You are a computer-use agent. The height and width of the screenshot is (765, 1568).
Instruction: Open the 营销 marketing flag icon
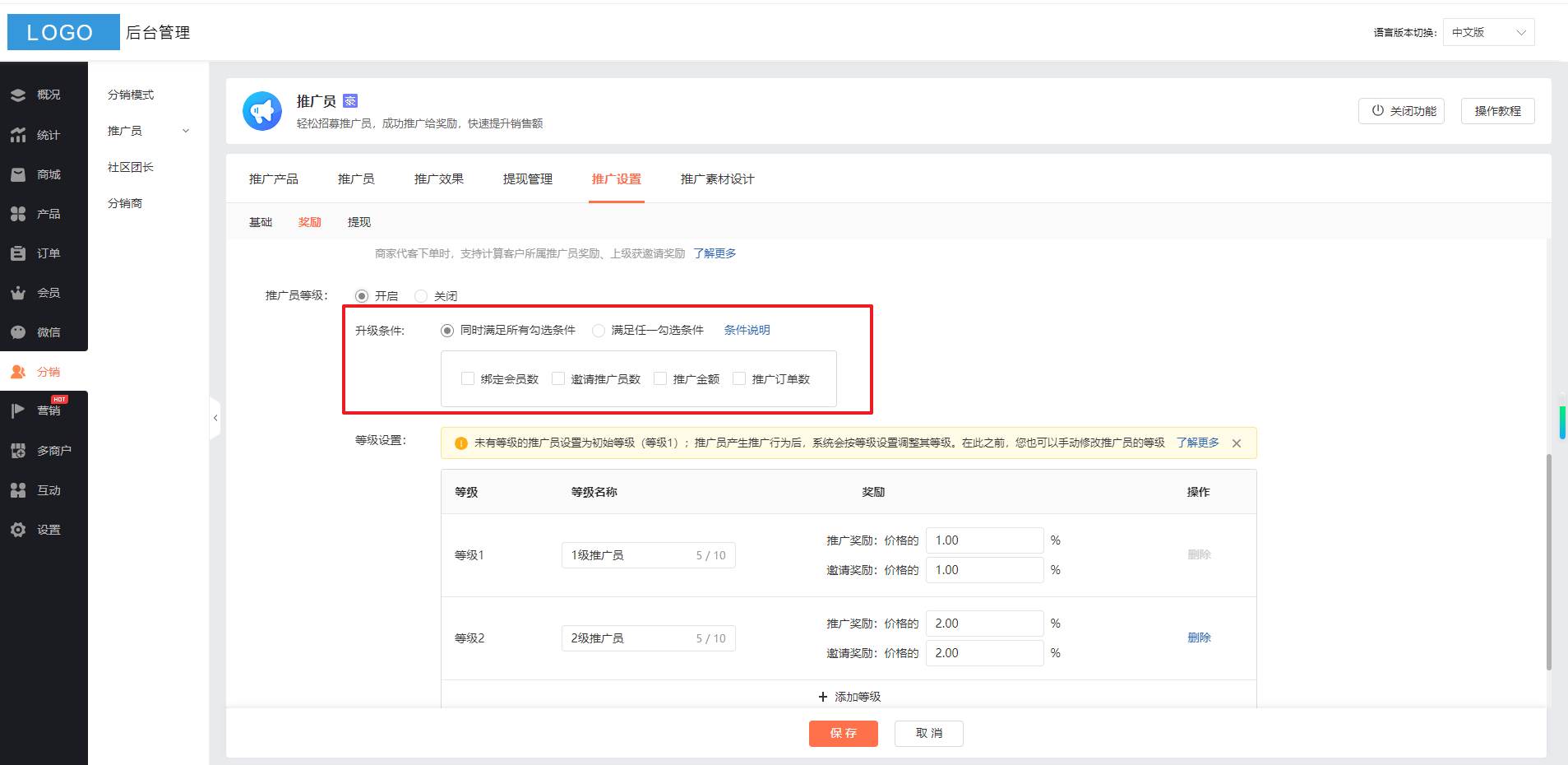click(x=18, y=410)
